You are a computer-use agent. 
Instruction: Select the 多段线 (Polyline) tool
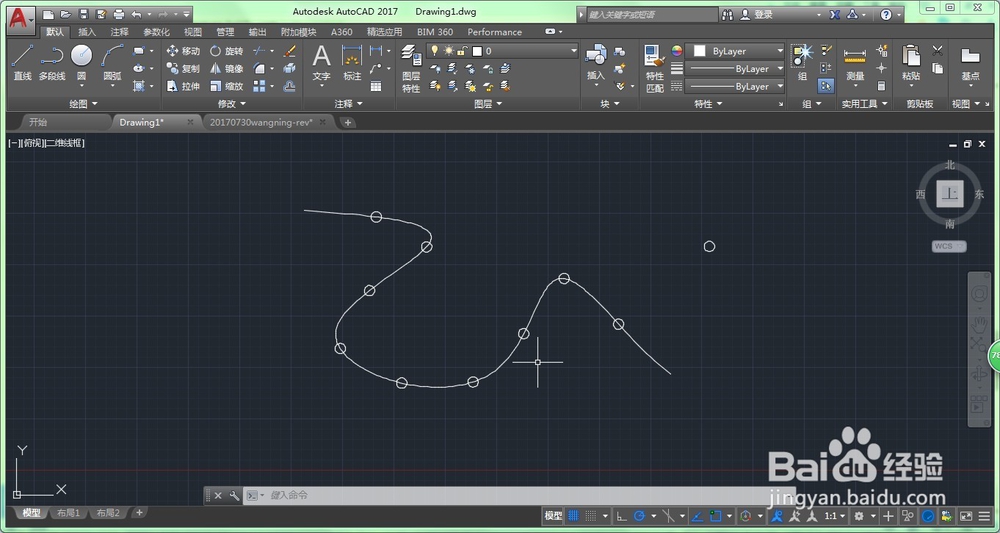(52, 62)
